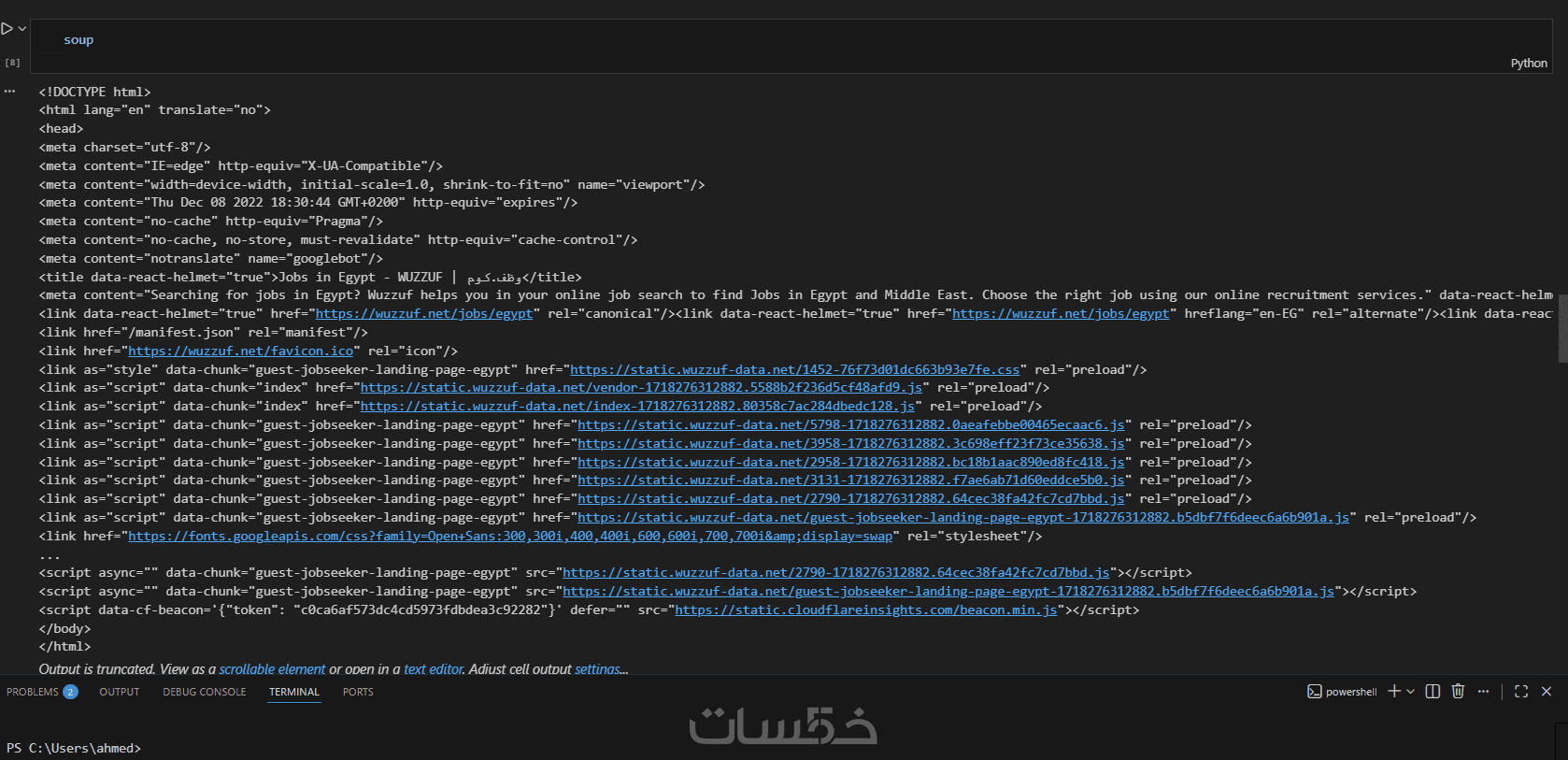Switch to the PORTS tab
Viewport: 1568px width, 760px height.
click(x=358, y=692)
